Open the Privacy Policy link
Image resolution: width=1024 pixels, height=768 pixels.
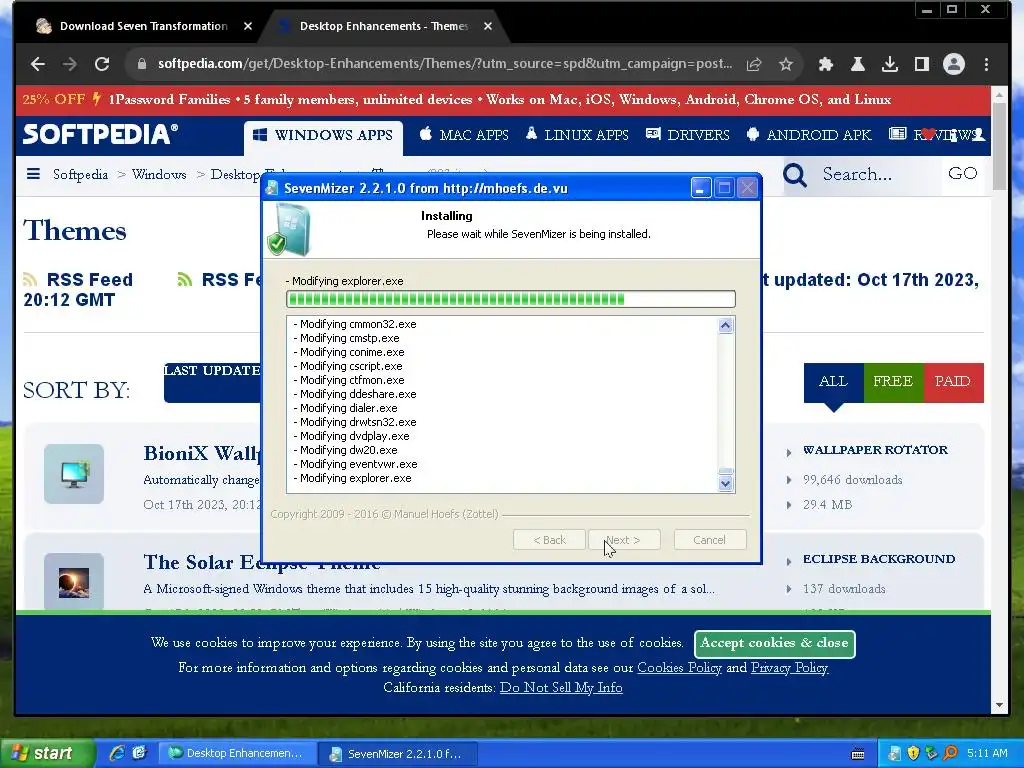pyautogui.click(x=790, y=667)
